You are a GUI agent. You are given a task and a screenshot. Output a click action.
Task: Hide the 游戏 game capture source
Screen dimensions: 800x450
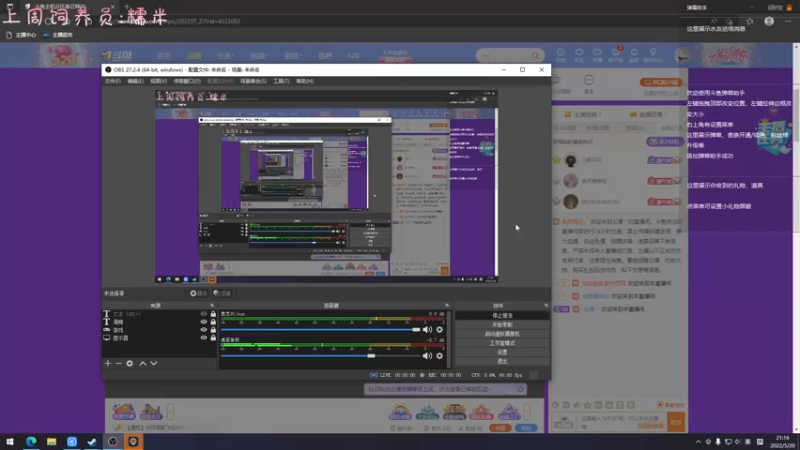point(204,330)
